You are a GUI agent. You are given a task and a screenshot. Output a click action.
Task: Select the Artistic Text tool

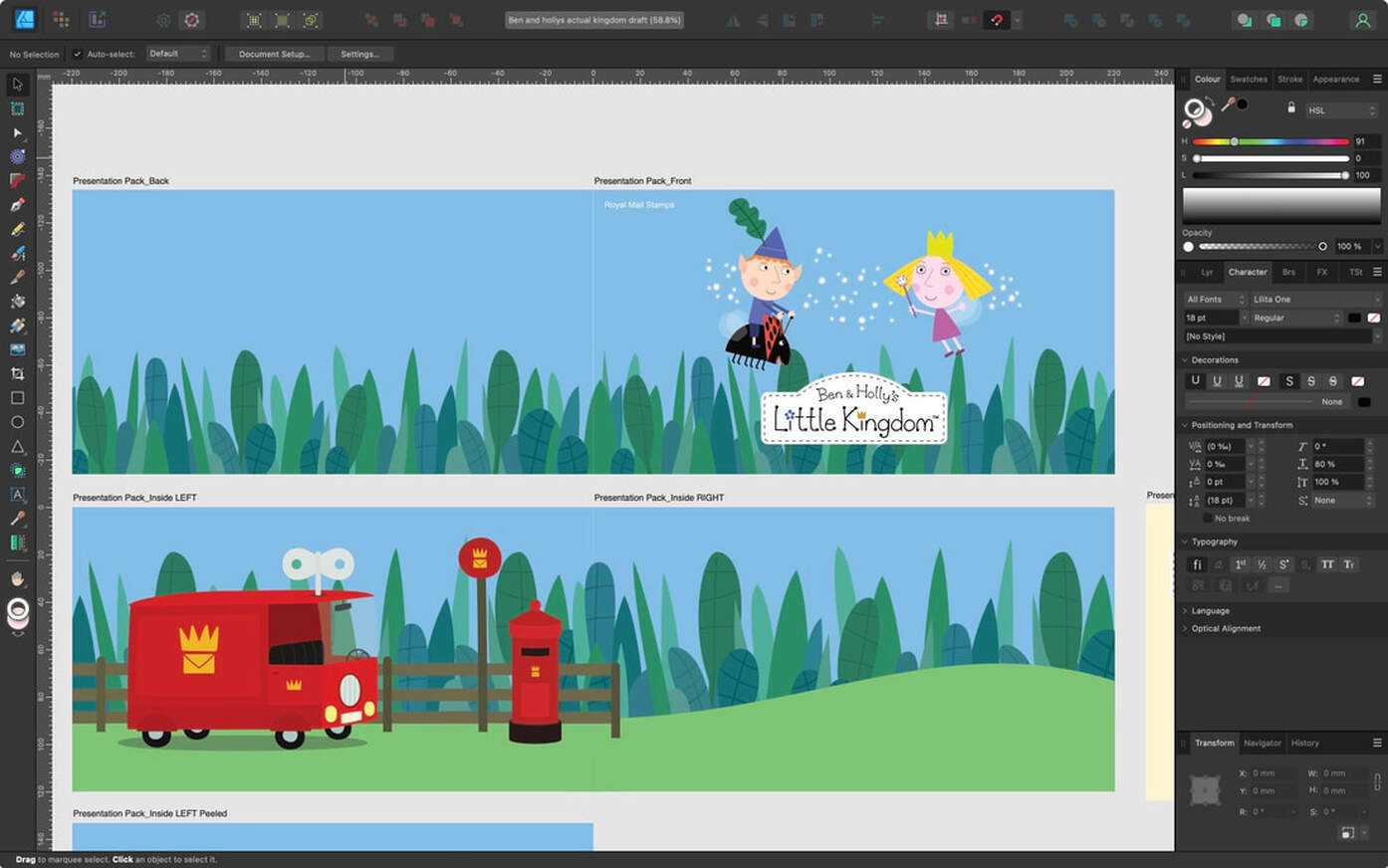[x=17, y=494]
